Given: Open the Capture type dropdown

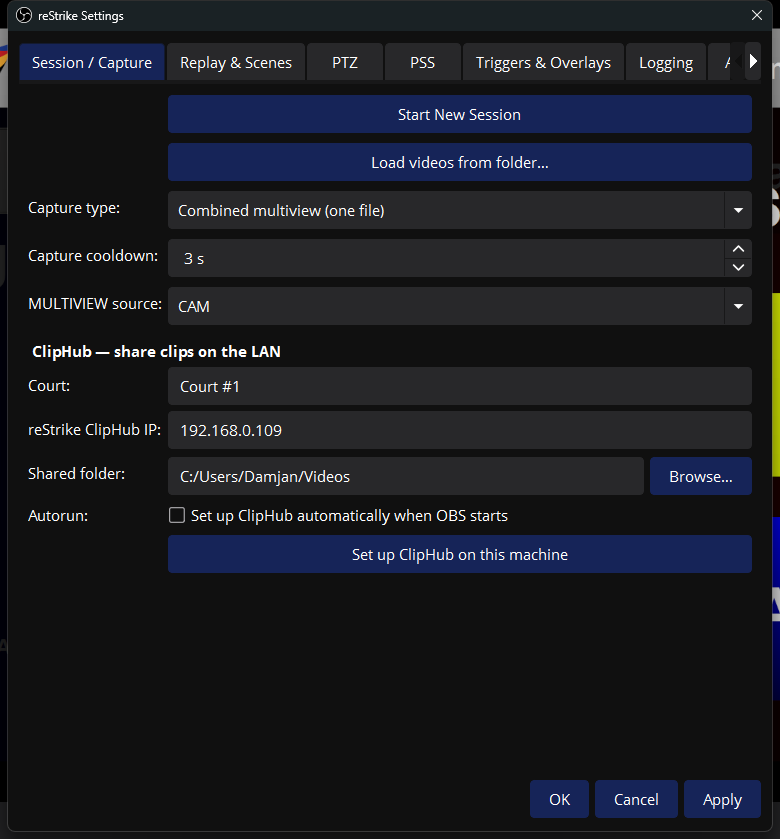Looking at the screenshot, I should [x=460, y=210].
